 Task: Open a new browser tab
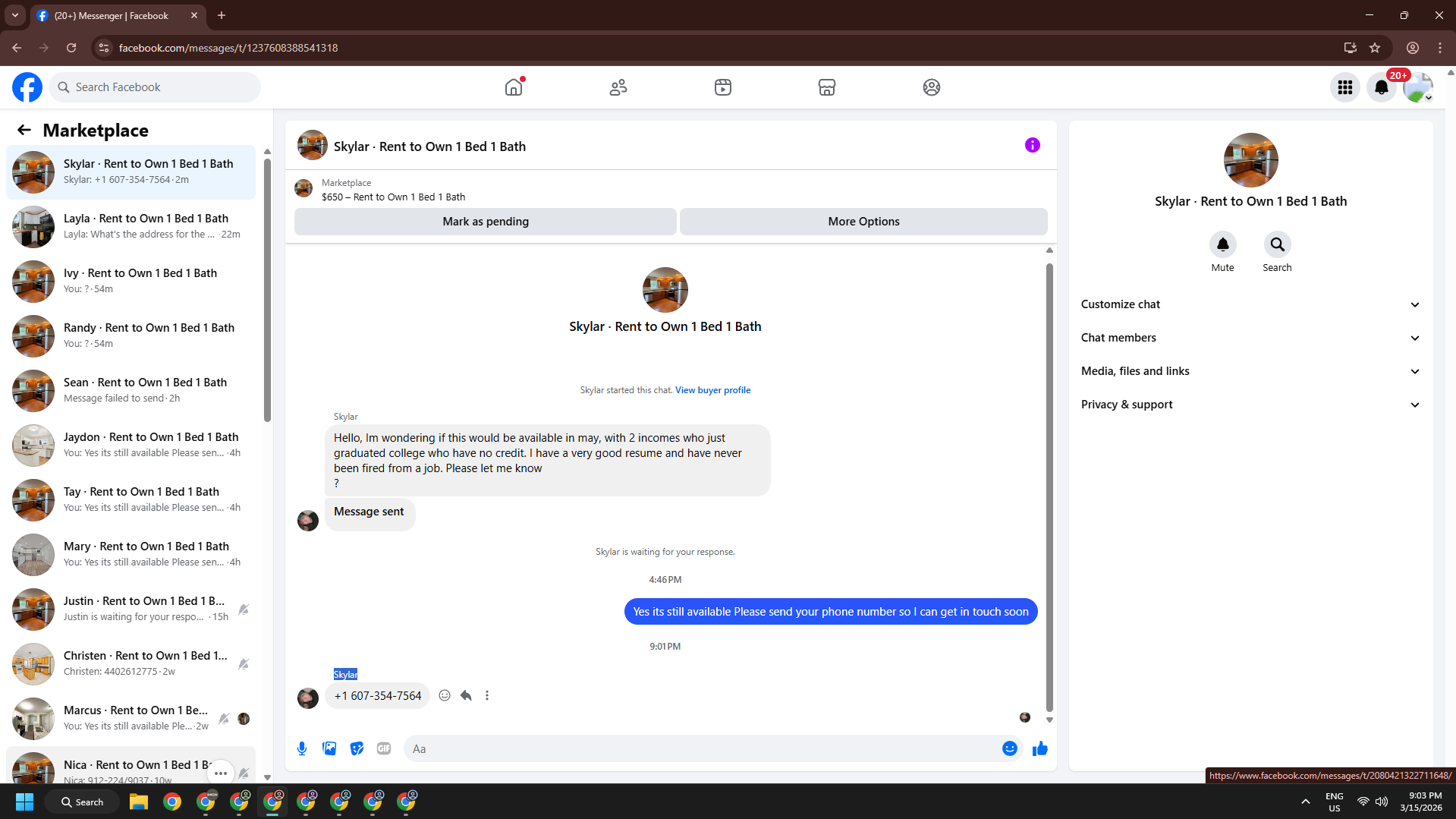(222, 15)
